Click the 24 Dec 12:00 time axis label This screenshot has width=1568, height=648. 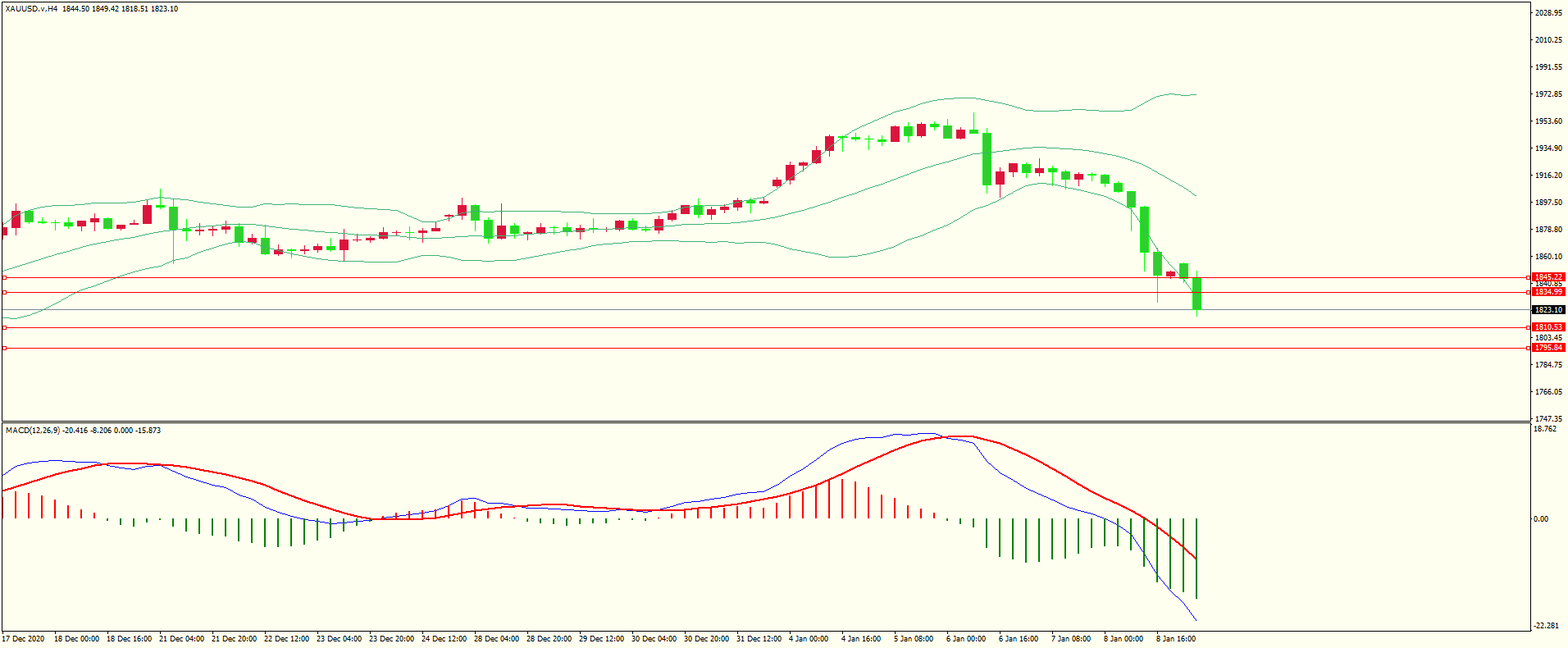coord(444,639)
